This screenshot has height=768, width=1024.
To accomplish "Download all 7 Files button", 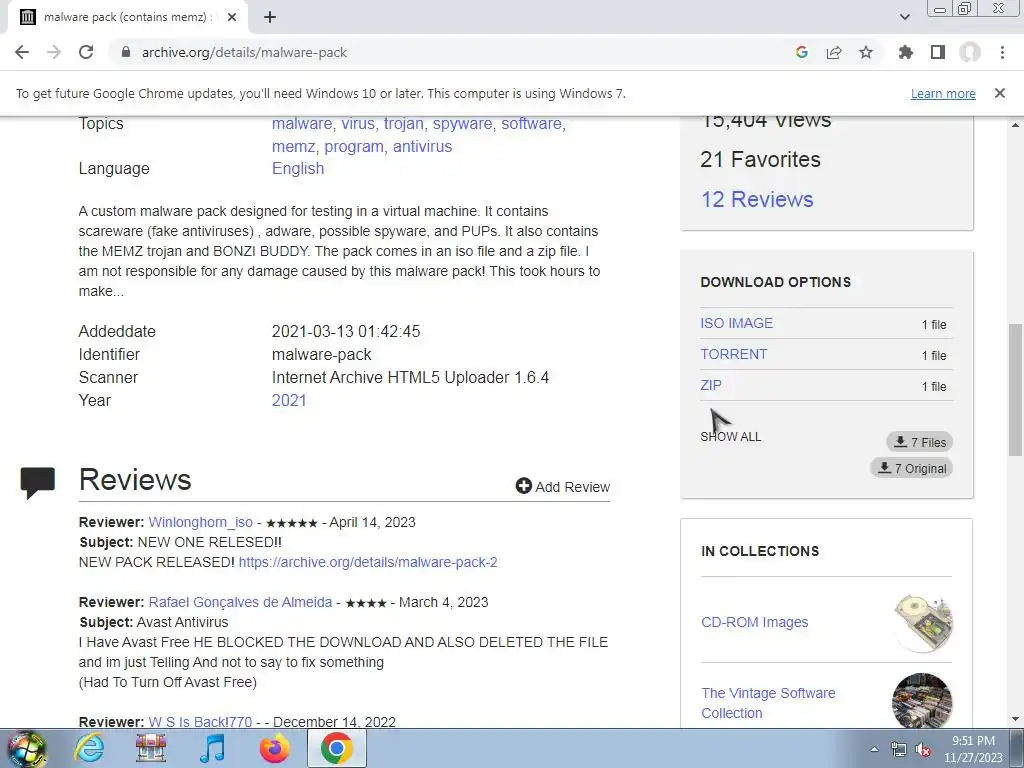I will 920,442.
